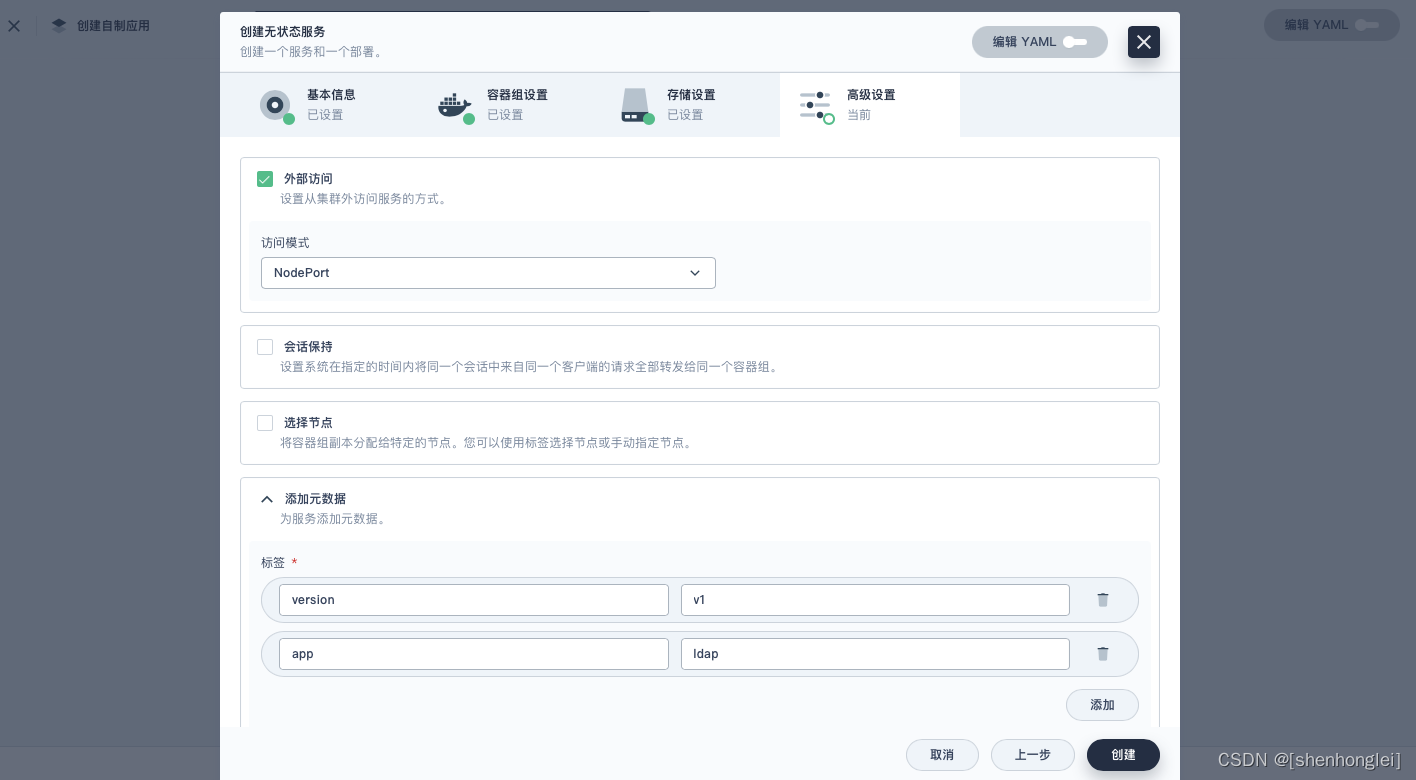Click the 选择节点 heading text
Image resolution: width=1416 pixels, height=780 pixels.
(308, 423)
